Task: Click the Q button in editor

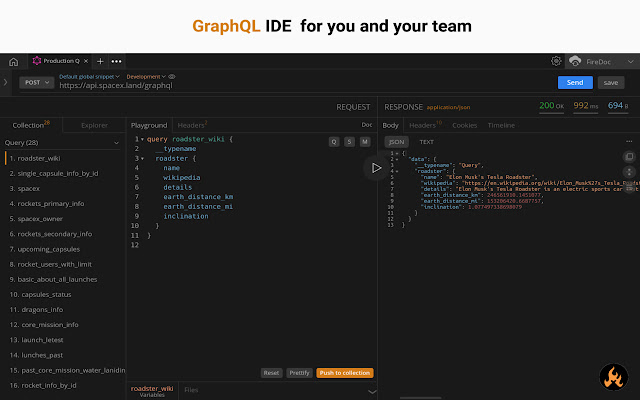Action: pos(334,141)
